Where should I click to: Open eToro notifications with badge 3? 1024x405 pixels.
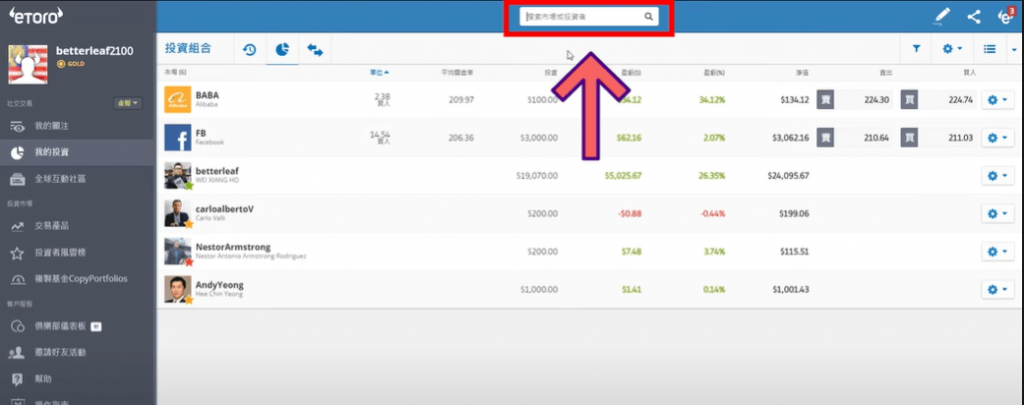(1006, 16)
